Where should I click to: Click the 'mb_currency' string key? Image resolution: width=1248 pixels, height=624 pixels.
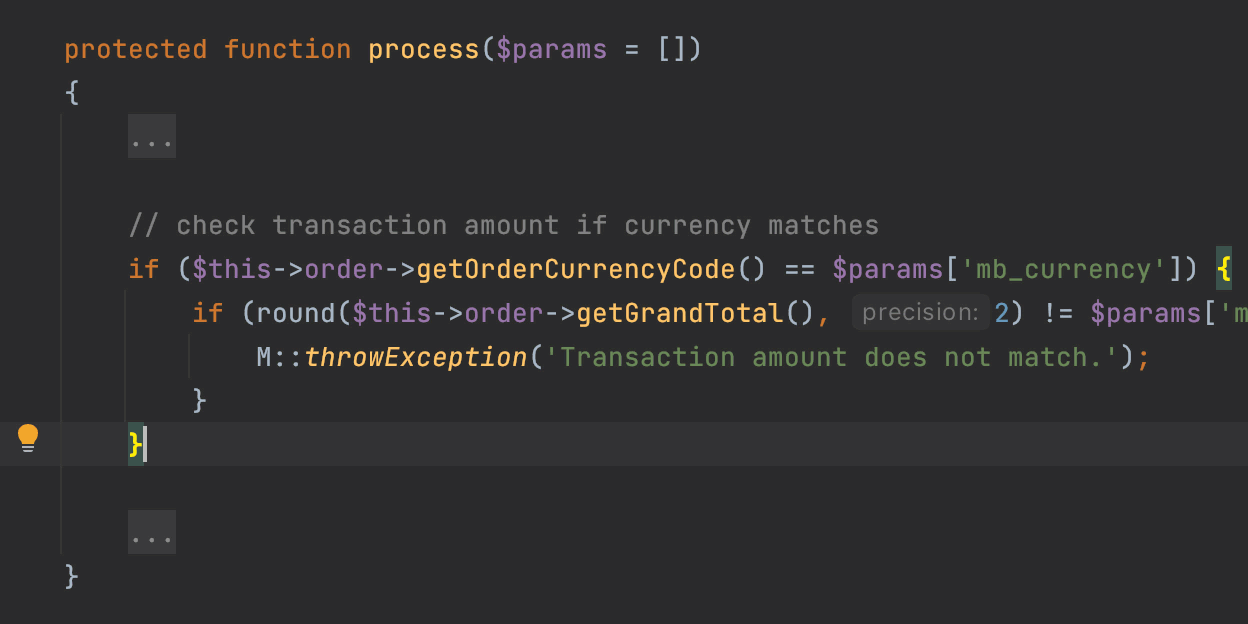[x=1064, y=269]
